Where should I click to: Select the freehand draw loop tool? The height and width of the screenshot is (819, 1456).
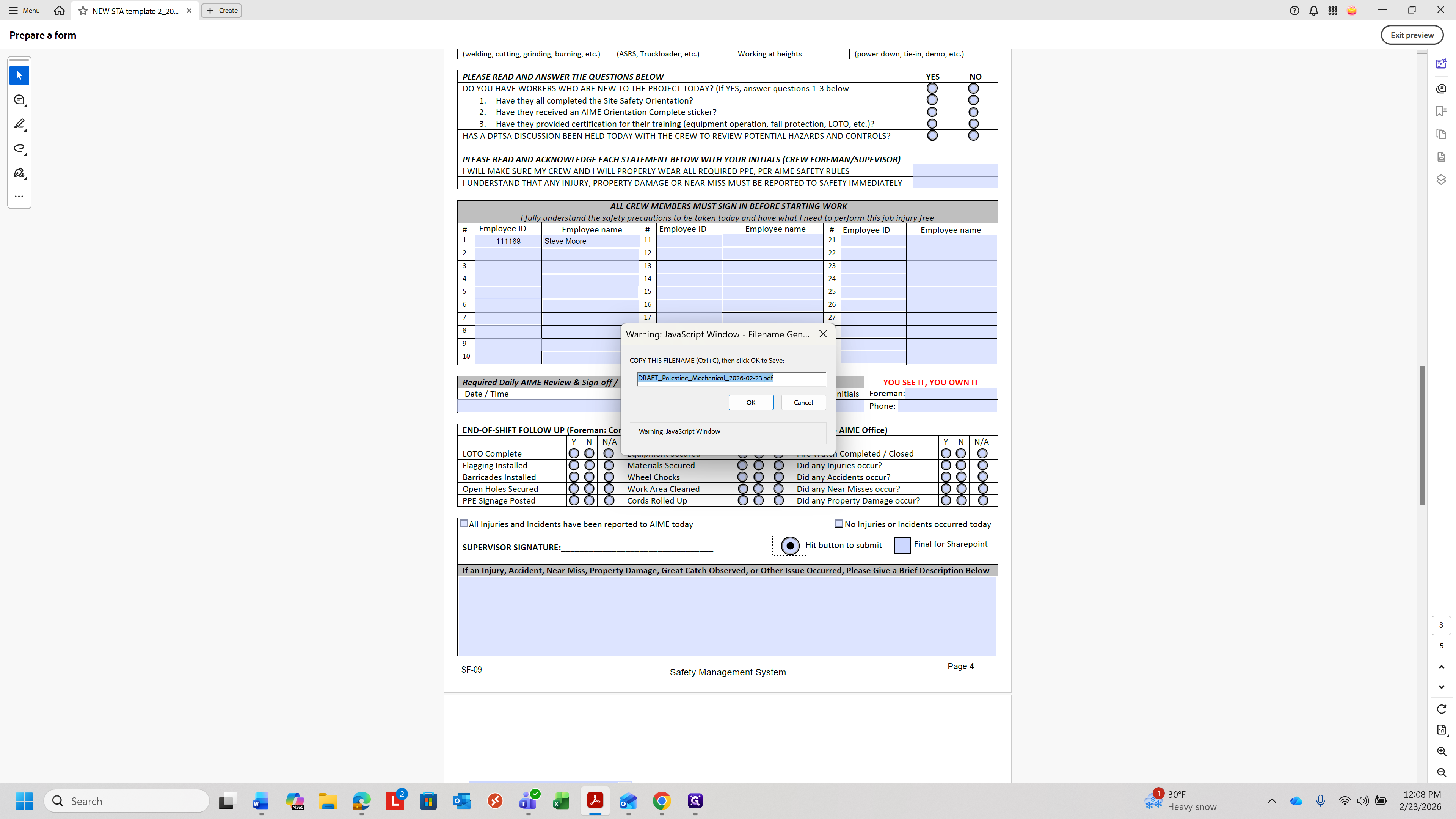[19, 148]
